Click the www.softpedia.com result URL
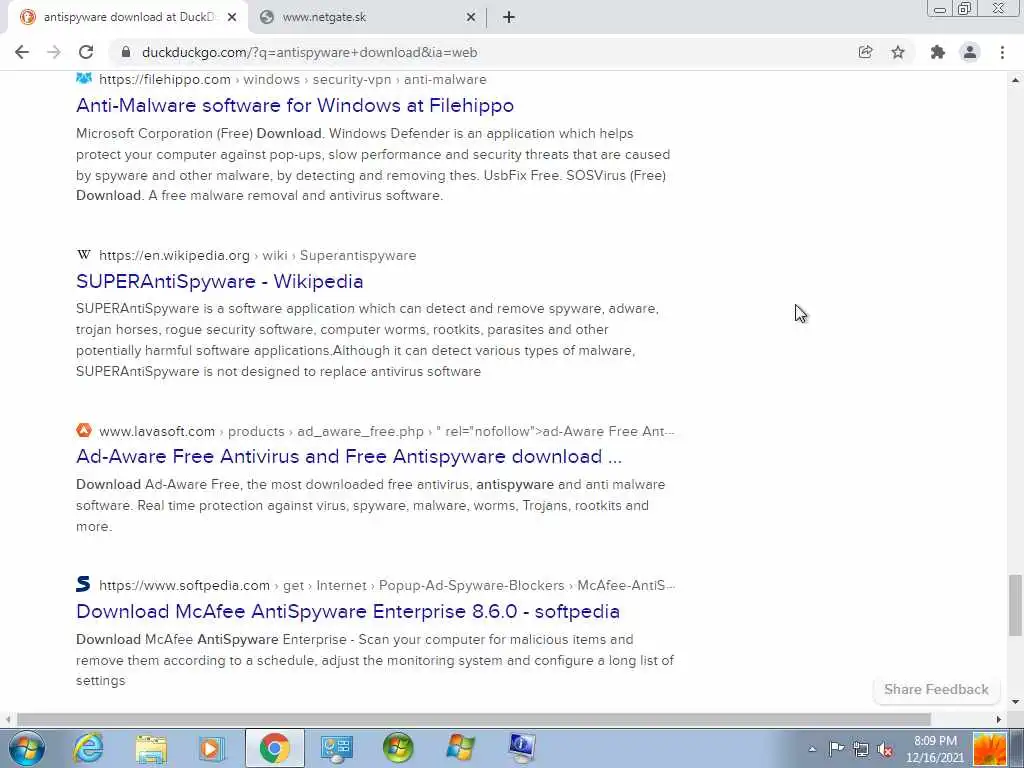Image resolution: width=1024 pixels, height=768 pixels. pyautogui.click(x=387, y=585)
